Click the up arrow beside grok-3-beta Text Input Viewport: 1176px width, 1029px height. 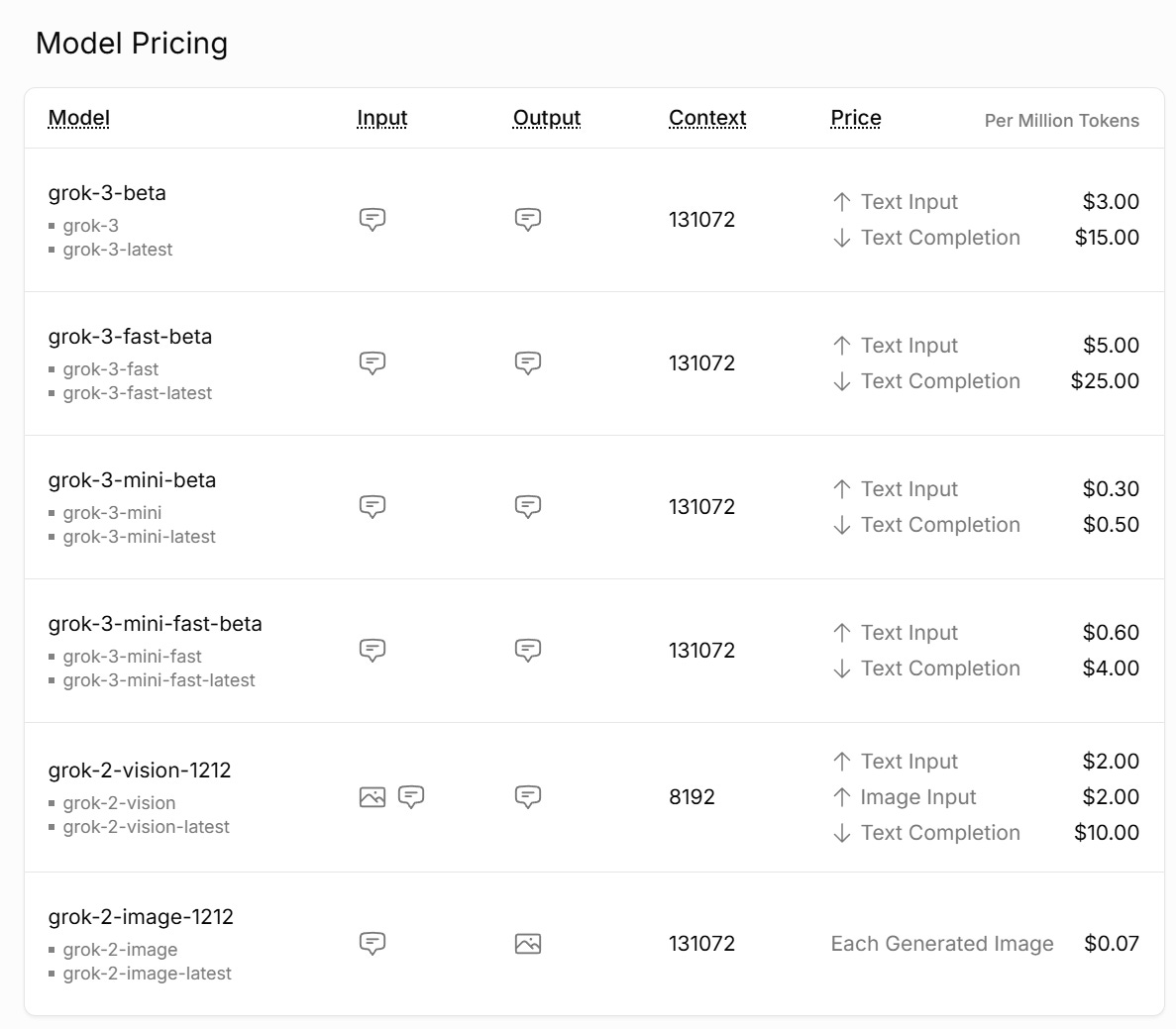[x=842, y=202]
